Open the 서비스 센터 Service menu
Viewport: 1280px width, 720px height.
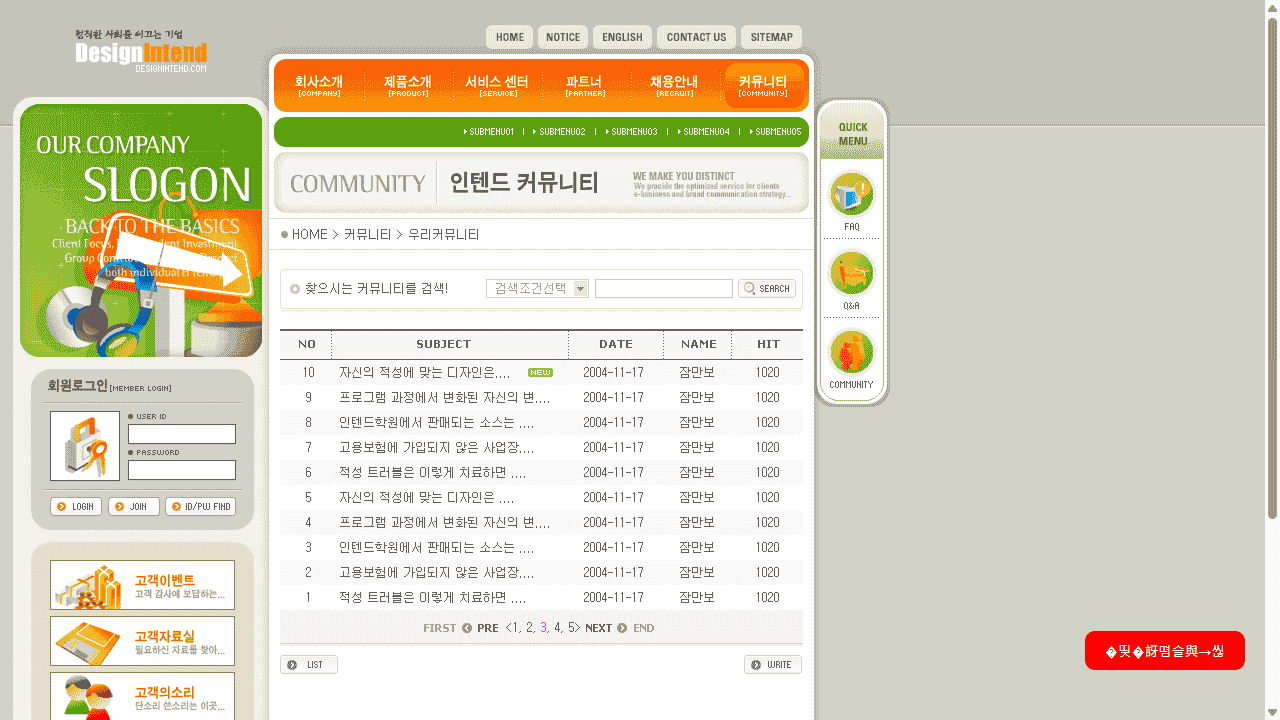pos(497,85)
